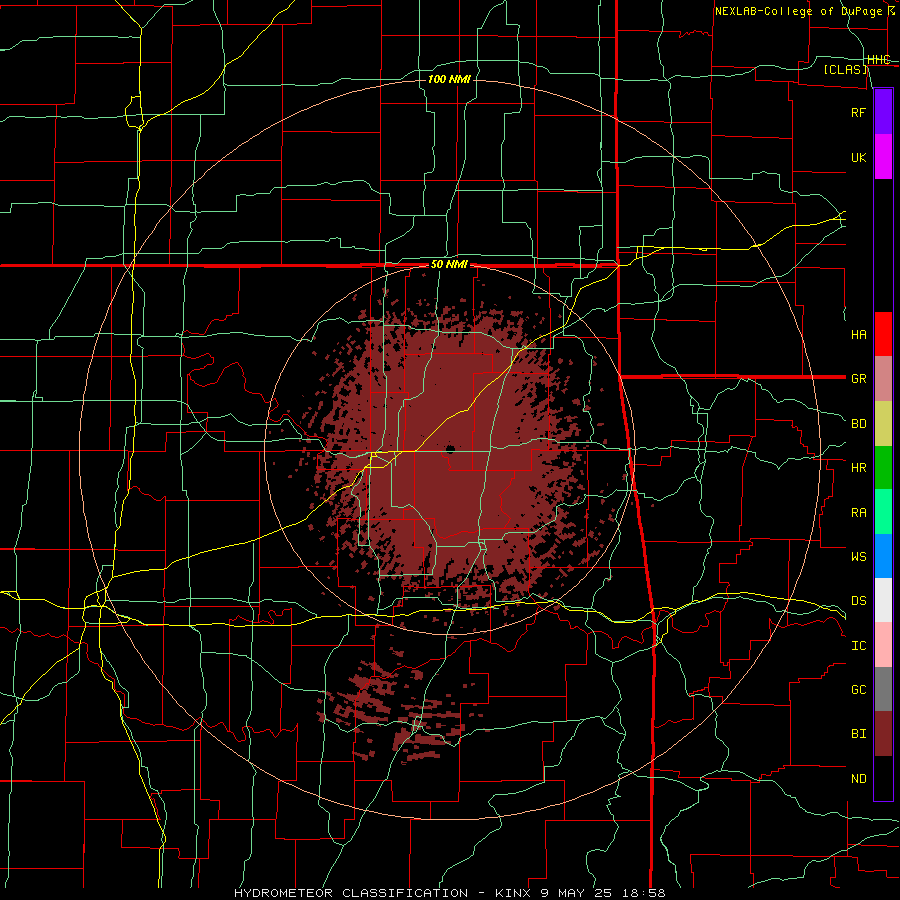Click the 'BD' legend label
The height and width of the screenshot is (900, 900).
pyautogui.click(x=858, y=424)
